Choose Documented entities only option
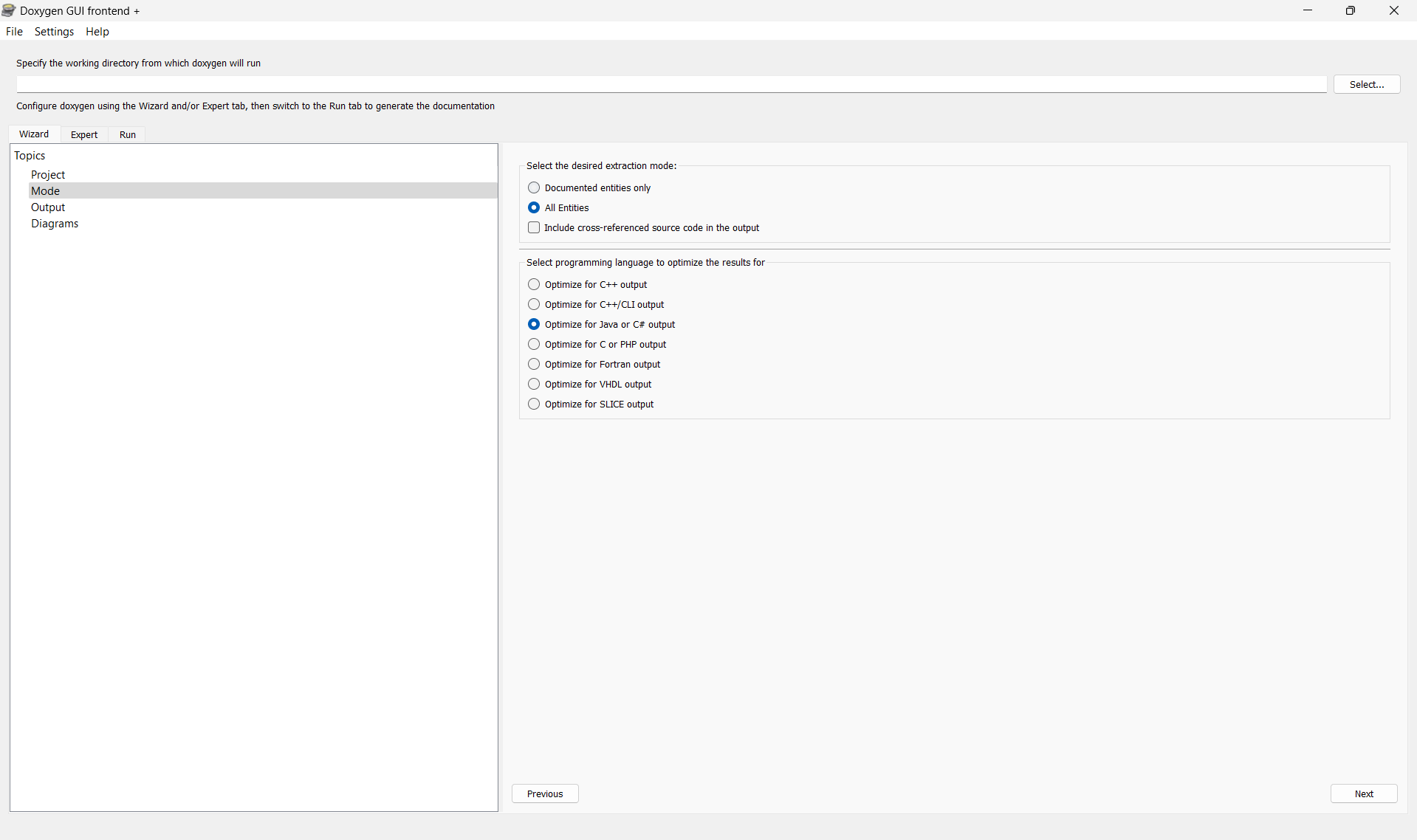Image resolution: width=1417 pixels, height=840 pixels. pos(589,187)
